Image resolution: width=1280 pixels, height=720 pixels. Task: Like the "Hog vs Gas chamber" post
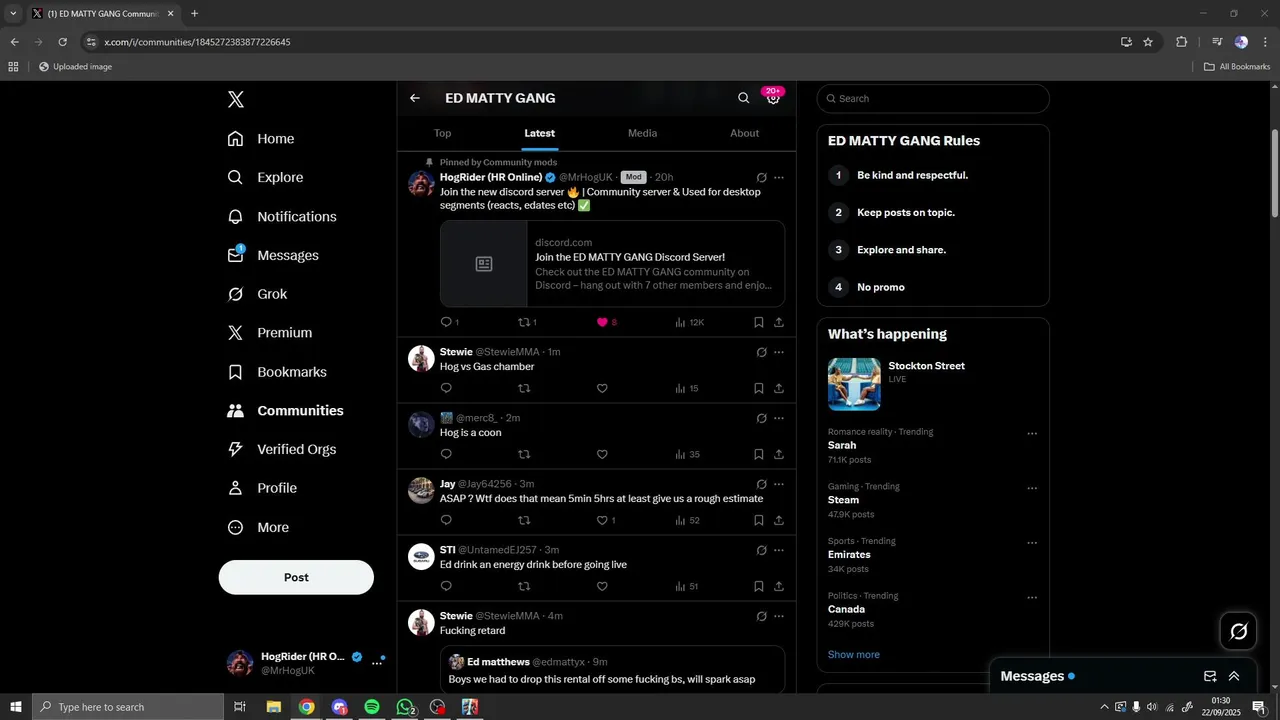pyautogui.click(x=602, y=388)
